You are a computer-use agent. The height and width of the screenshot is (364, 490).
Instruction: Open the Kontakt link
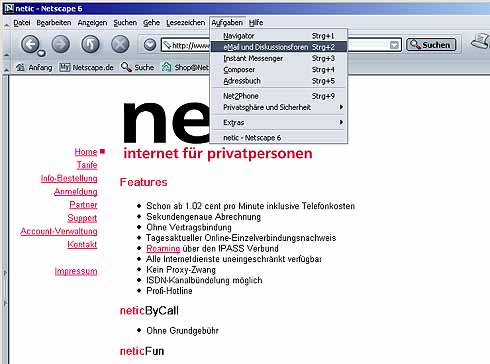[82, 244]
